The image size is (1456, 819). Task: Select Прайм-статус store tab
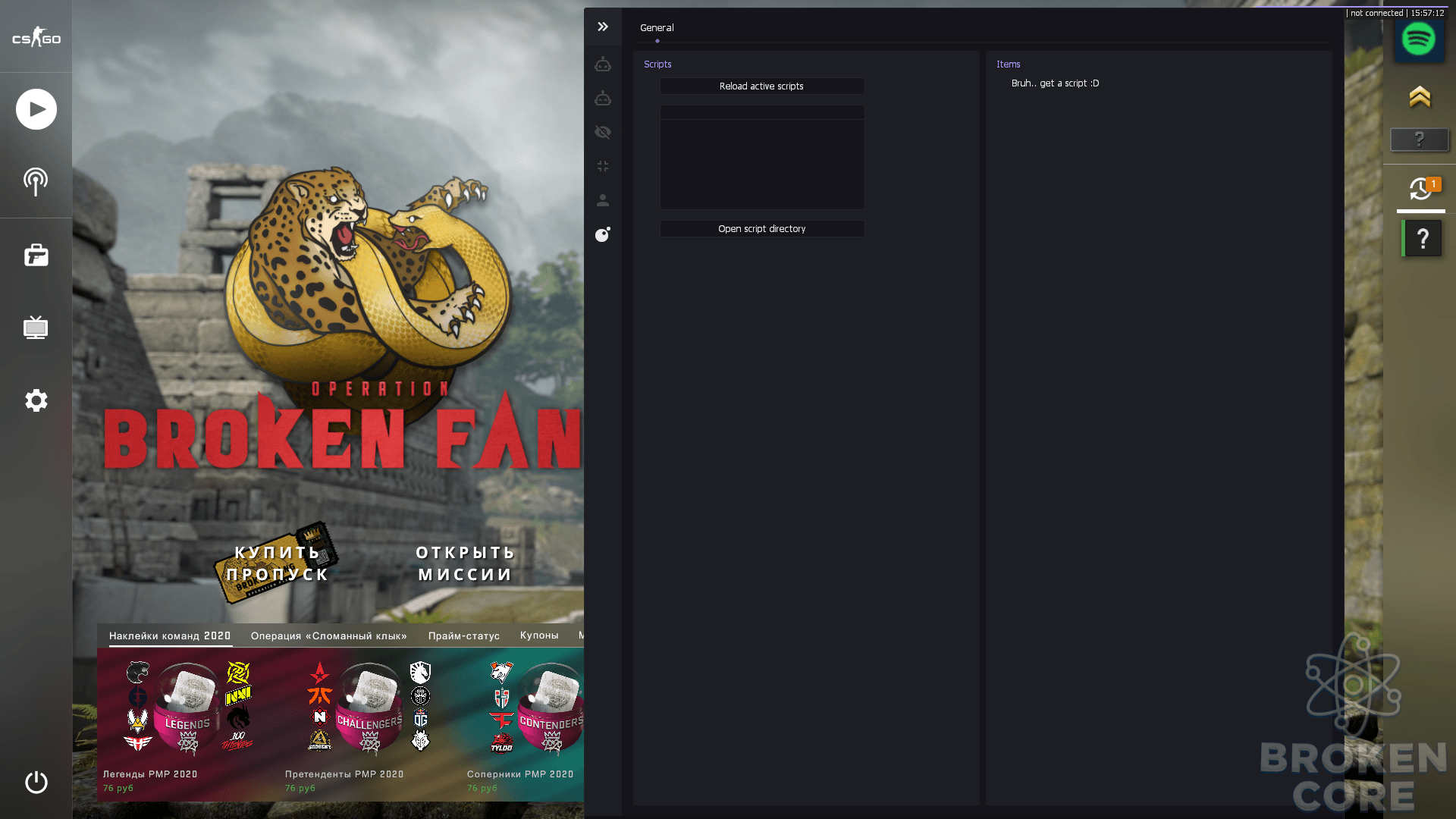[464, 636]
